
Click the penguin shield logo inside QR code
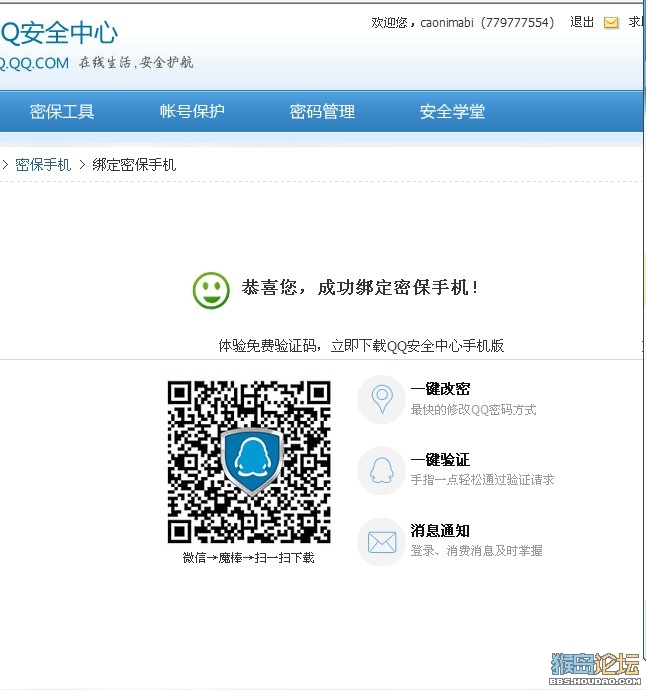coord(252,461)
